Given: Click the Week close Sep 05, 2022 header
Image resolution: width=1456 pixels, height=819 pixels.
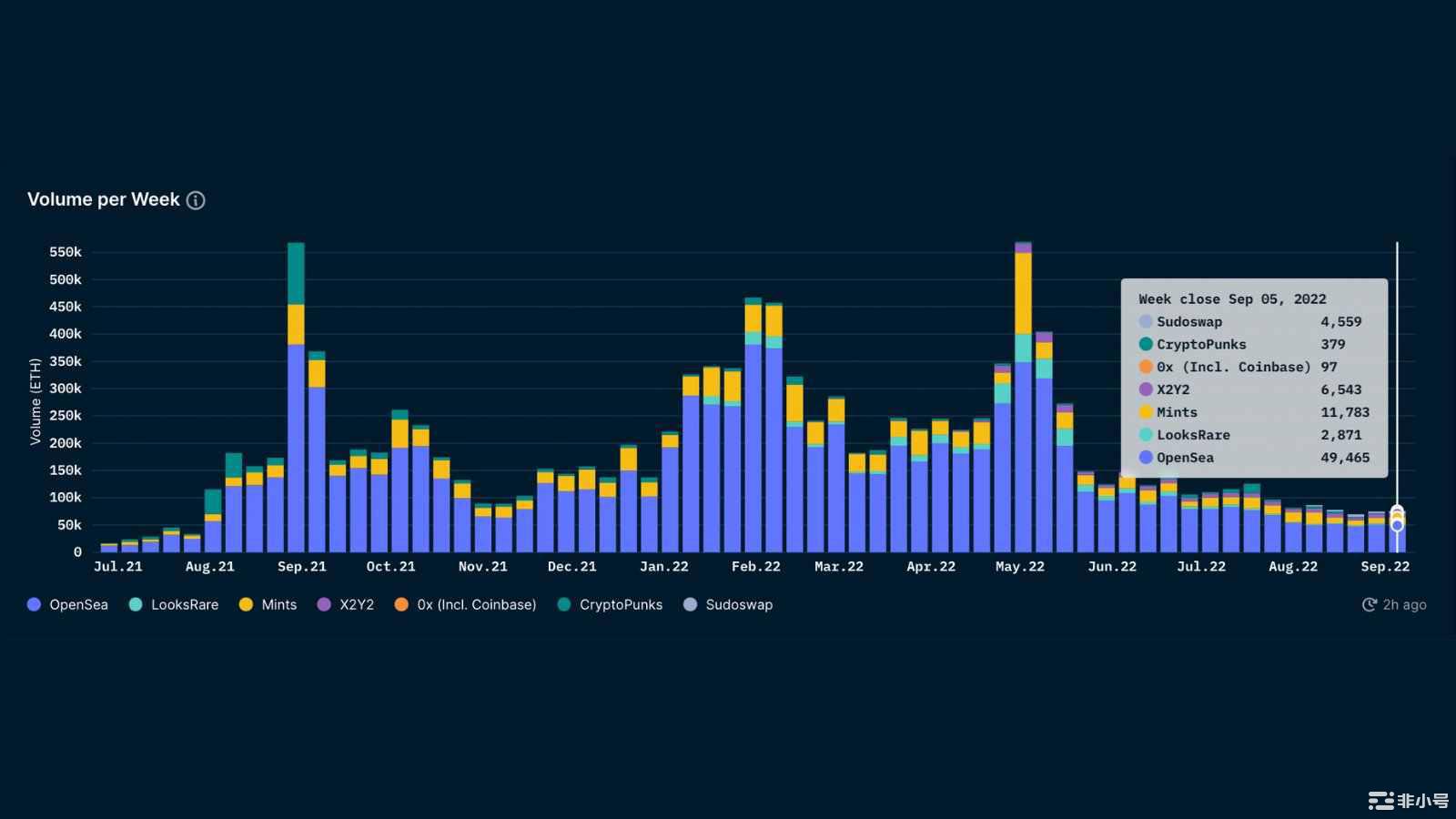Looking at the screenshot, I should [1232, 299].
